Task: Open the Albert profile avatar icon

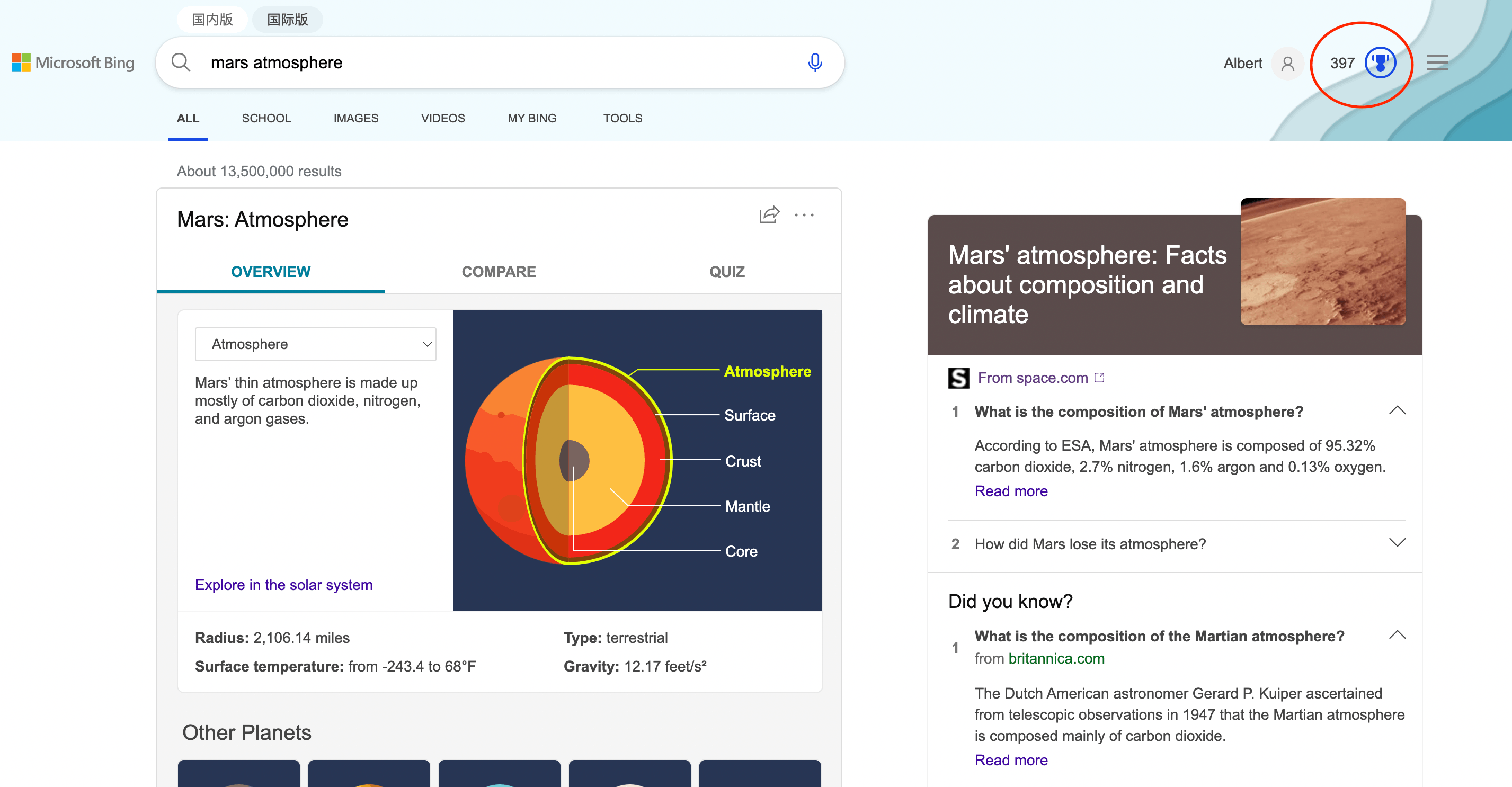Action: 1288,64
